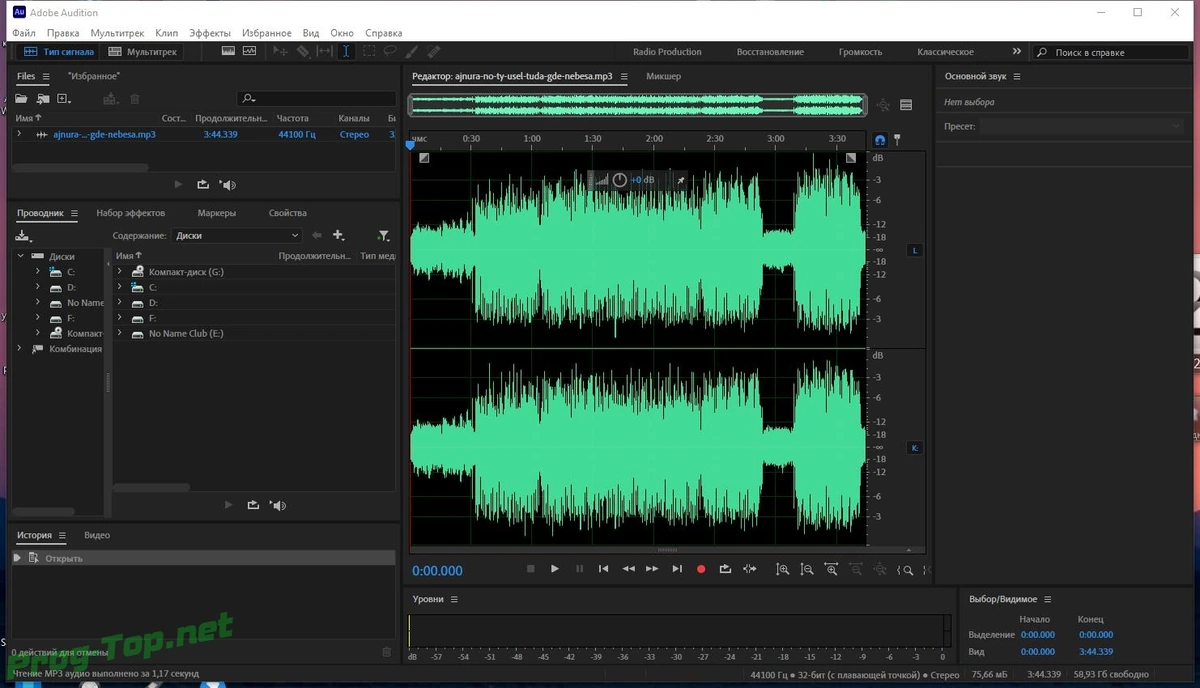Image resolution: width=1200 pixels, height=688 pixels.
Task: Select the Lasso Selection tool
Action: (x=390, y=51)
